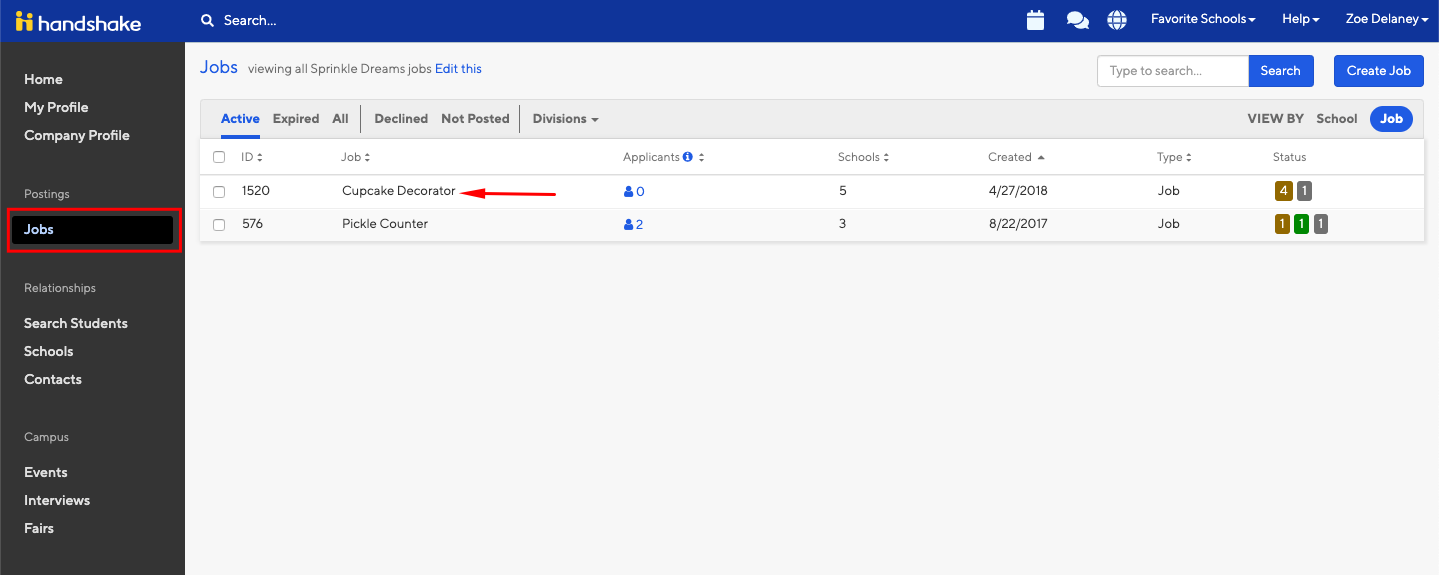Expand the Favorite Schools dropdown
1439x575 pixels.
(x=1203, y=19)
